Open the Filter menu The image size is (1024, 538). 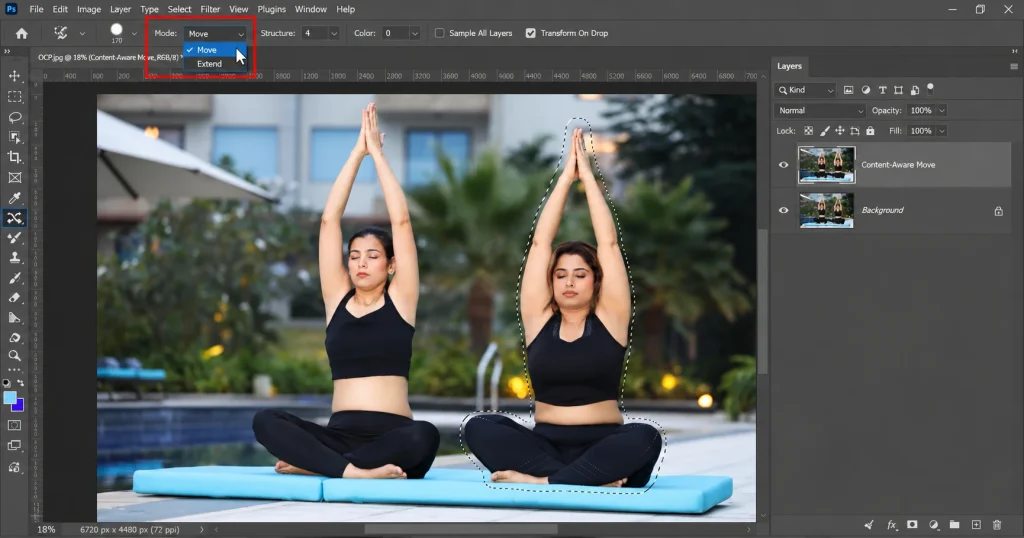(x=210, y=9)
